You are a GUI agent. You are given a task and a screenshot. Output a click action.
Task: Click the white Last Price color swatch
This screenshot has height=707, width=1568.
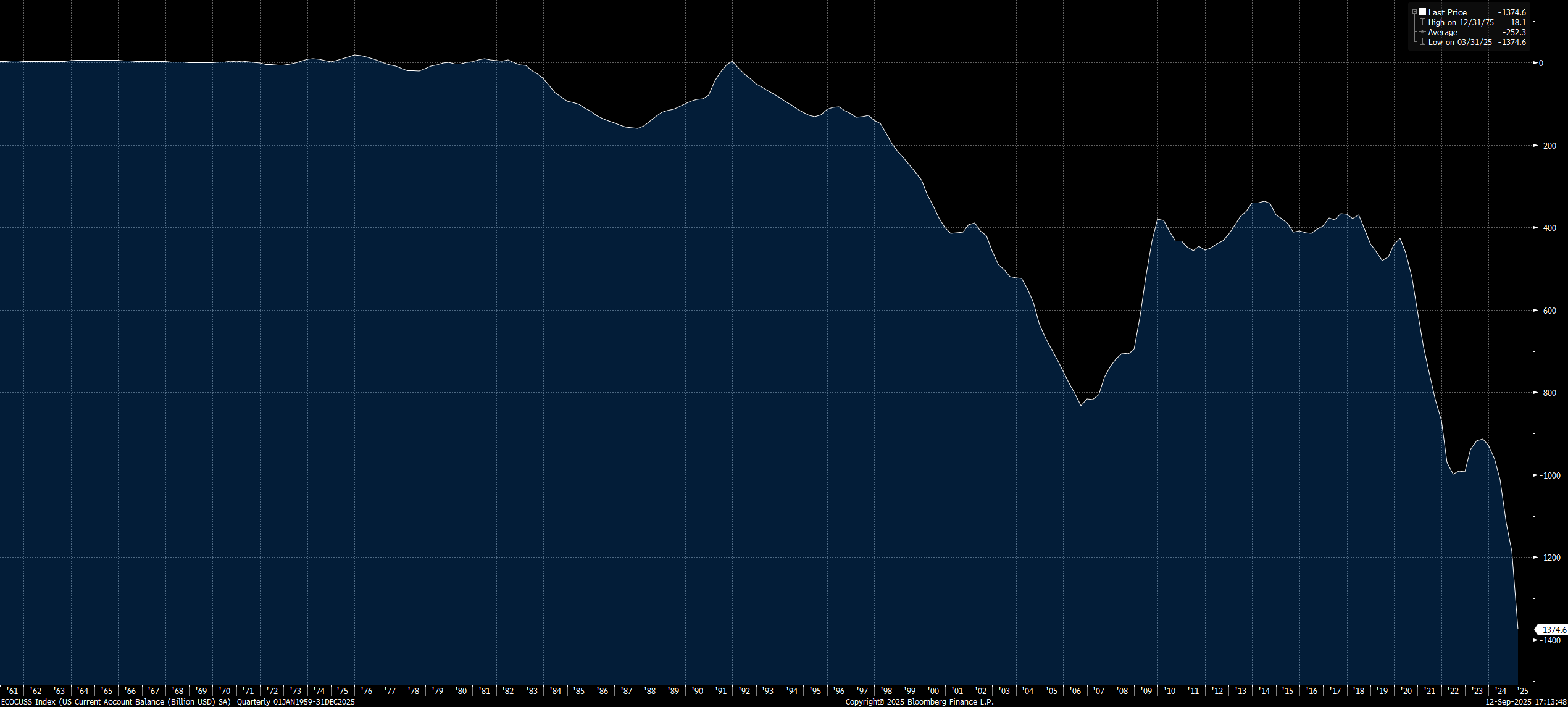[x=1422, y=12]
